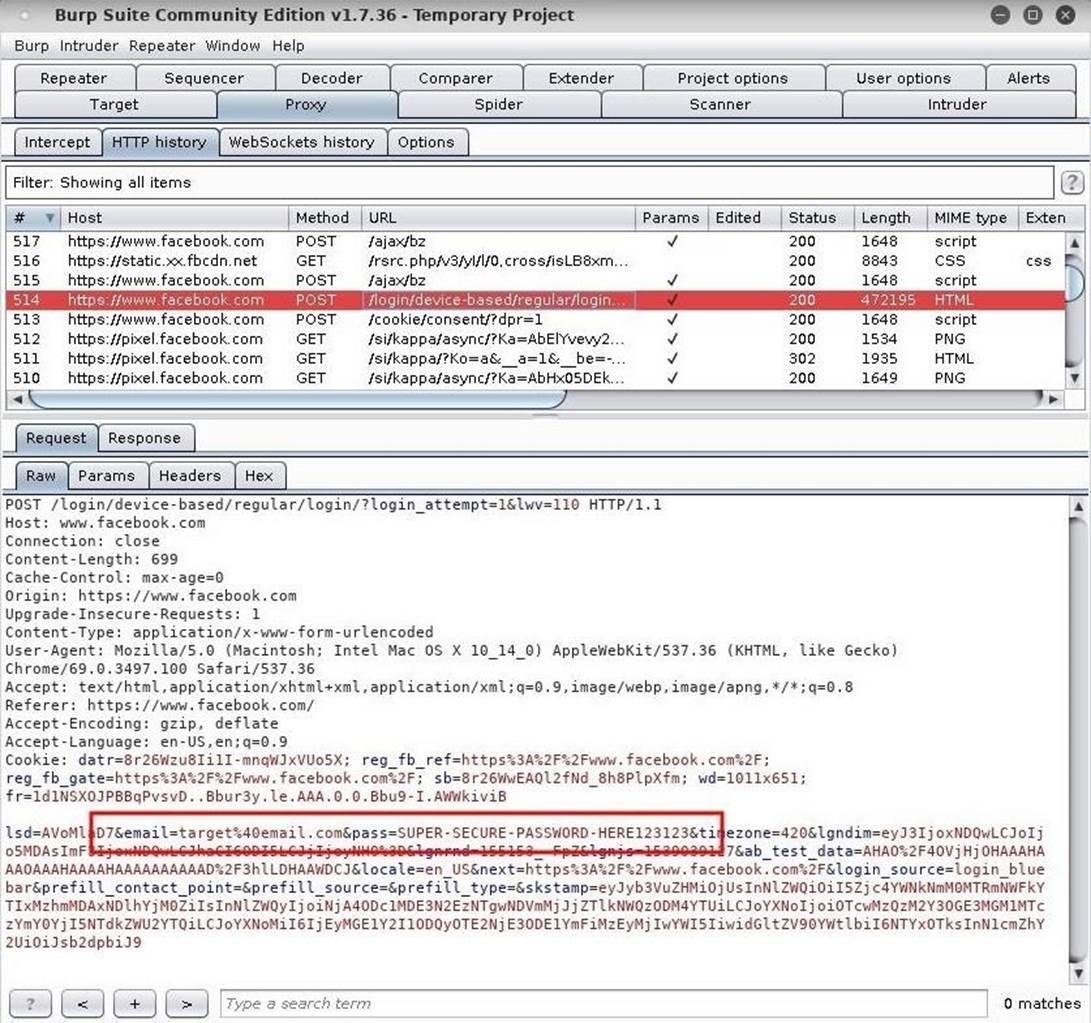Click the filter help question mark icon

coord(1071,183)
